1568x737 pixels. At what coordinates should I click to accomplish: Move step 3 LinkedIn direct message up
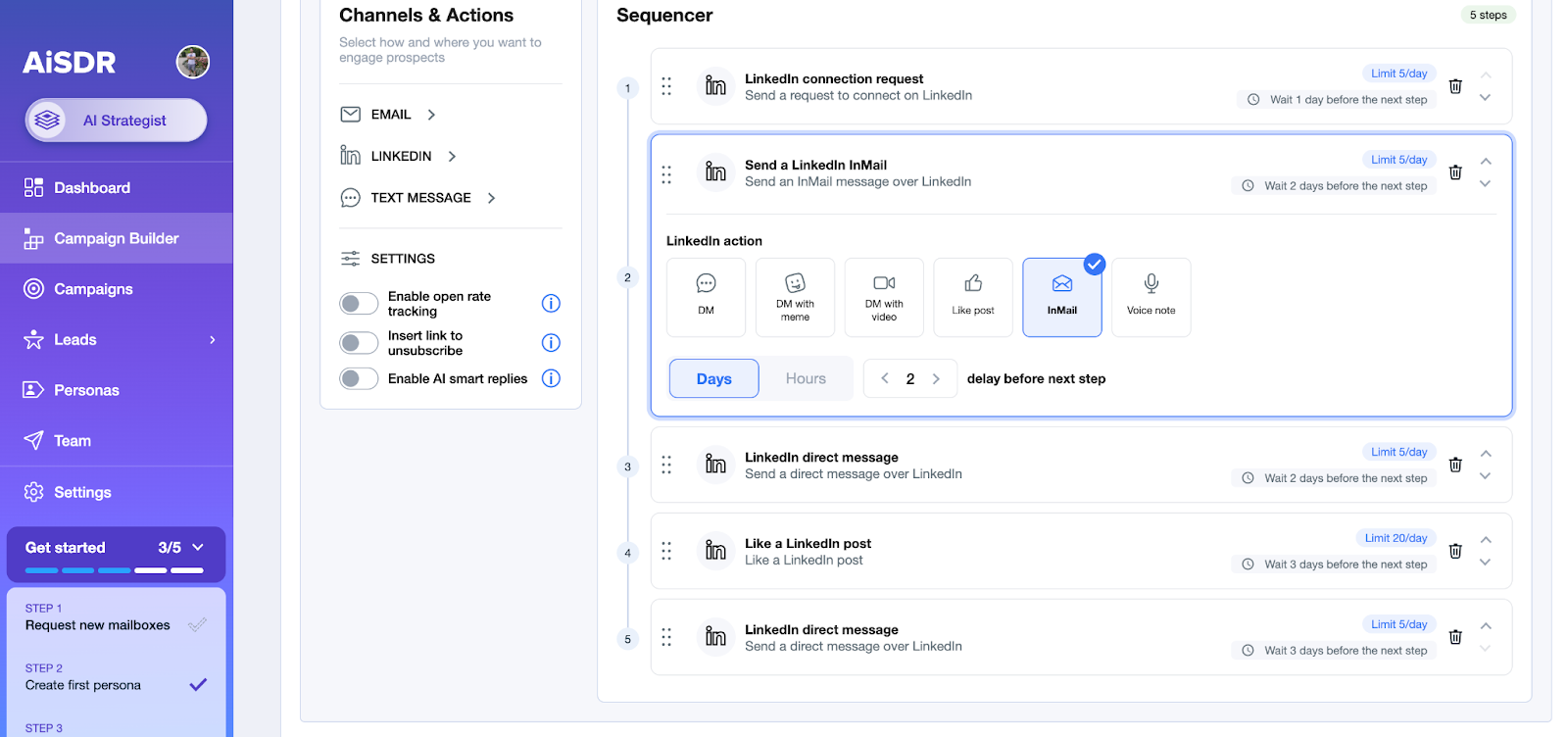click(1486, 454)
